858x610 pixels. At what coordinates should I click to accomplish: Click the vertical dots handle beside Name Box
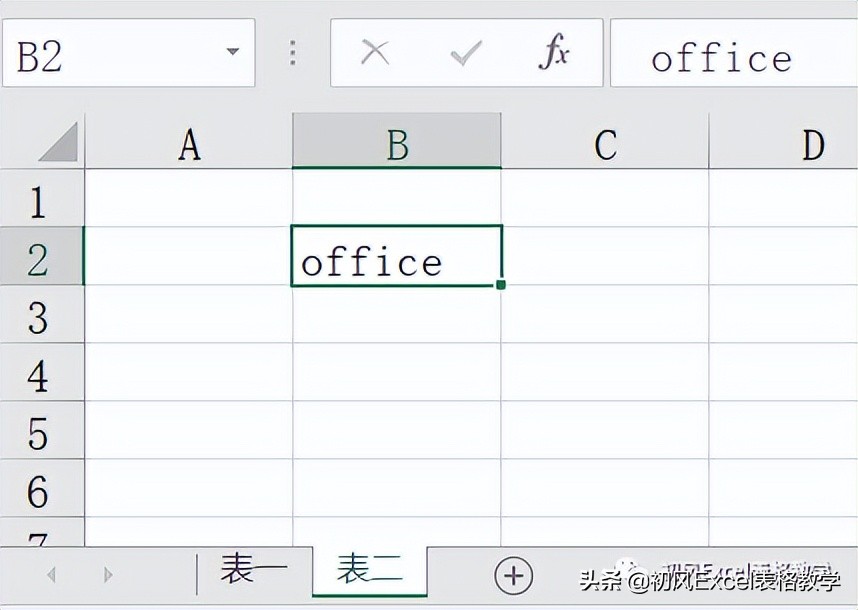[293, 53]
